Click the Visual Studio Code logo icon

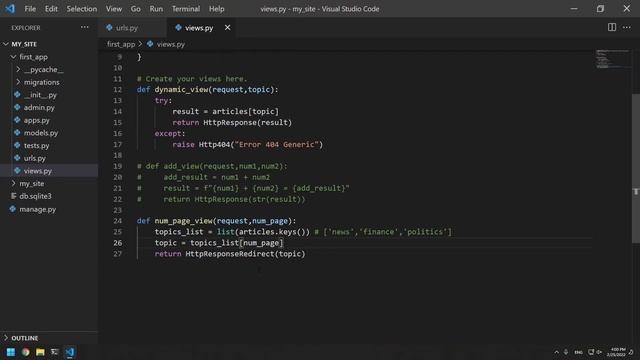[10, 8]
